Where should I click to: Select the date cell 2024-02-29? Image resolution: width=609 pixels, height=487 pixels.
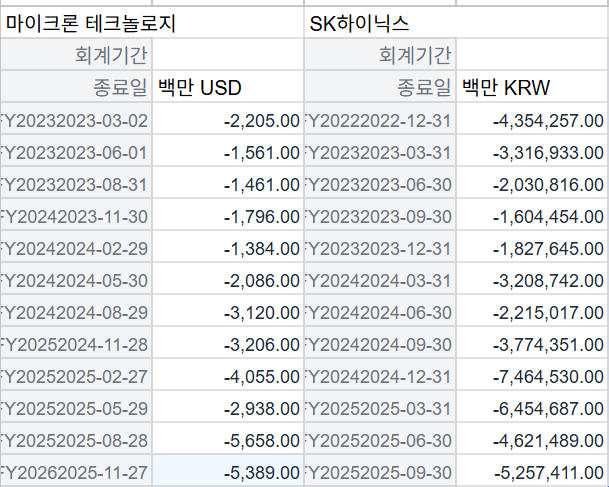click(76, 247)
